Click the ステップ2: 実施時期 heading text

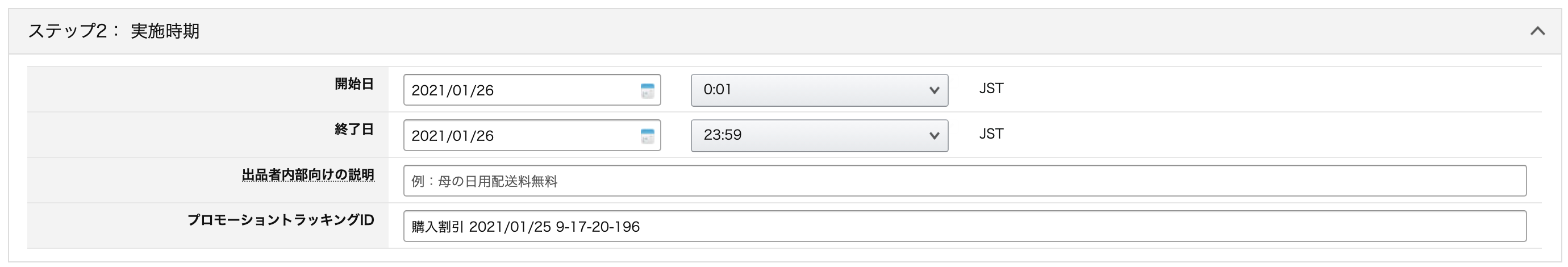[114, 31]
